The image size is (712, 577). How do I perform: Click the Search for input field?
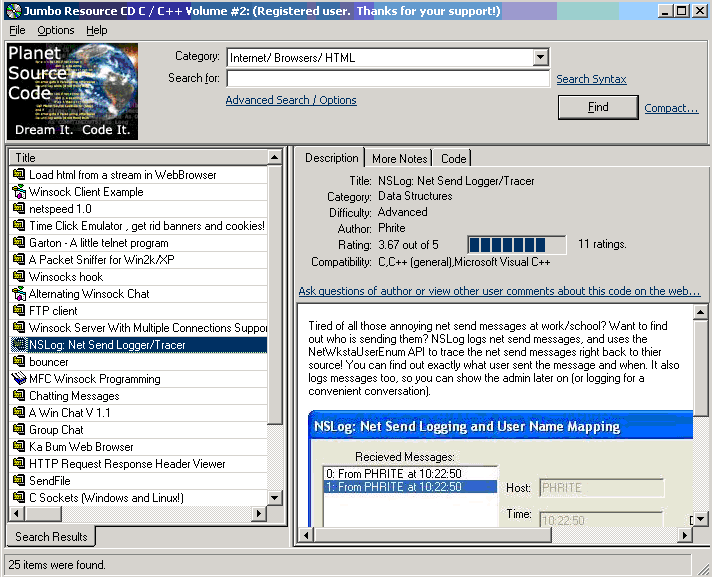[388, 79]
